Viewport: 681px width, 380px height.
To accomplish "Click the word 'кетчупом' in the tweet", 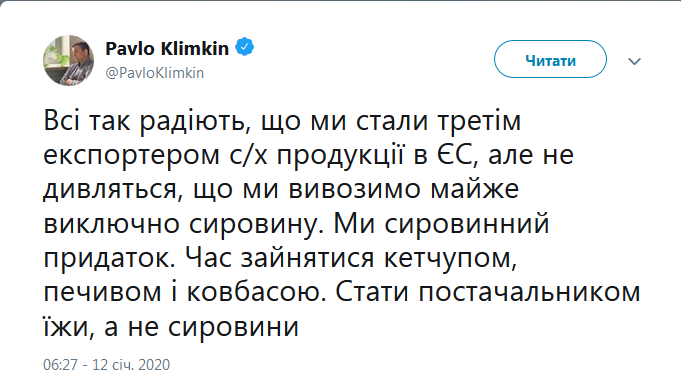I will pyautogui.click(x=450, y=259).
